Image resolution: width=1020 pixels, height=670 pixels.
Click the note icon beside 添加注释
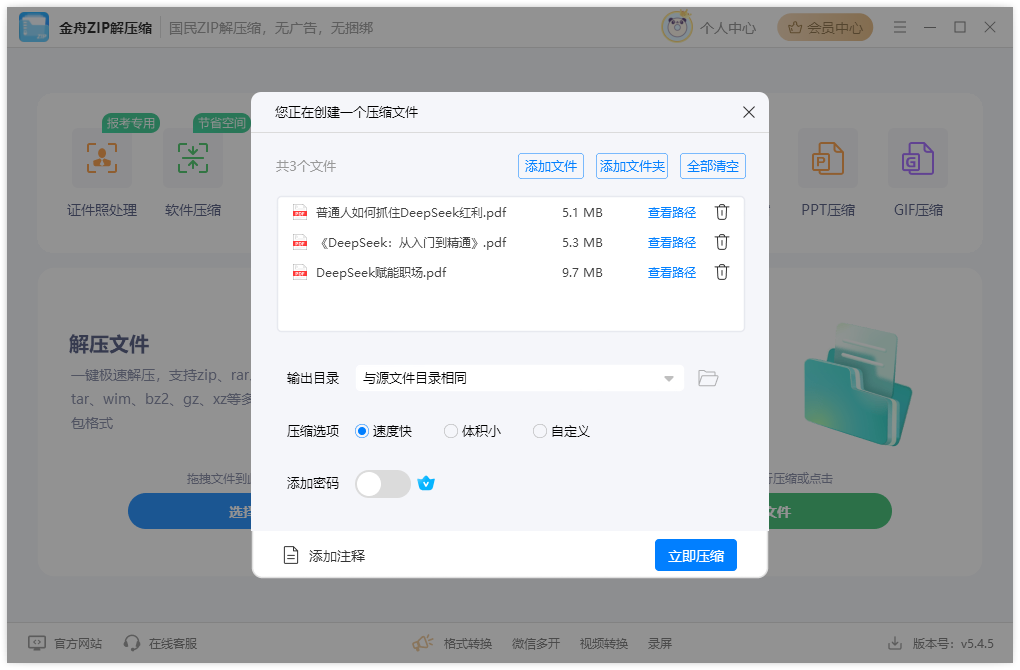click(291, 556)
